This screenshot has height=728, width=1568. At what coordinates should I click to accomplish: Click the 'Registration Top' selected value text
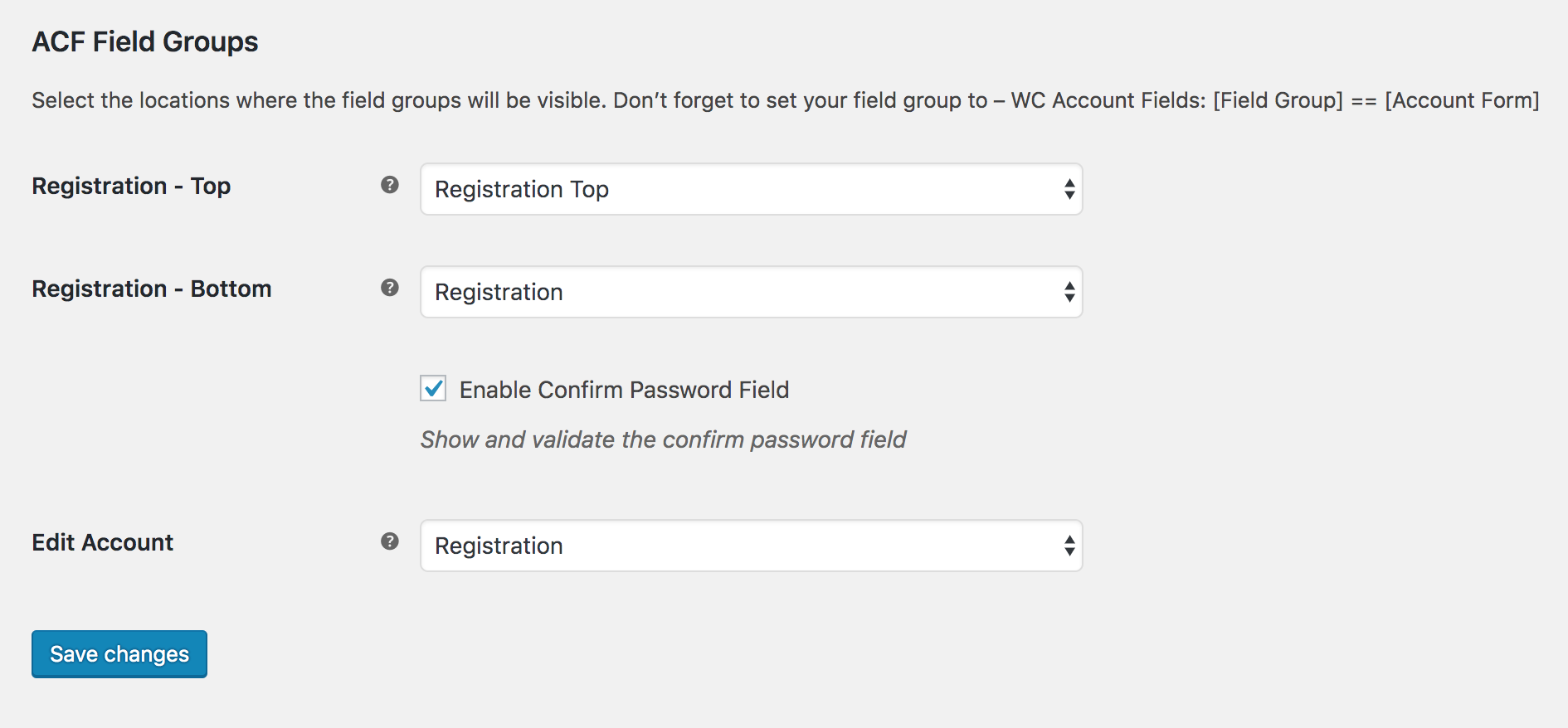point(522,190)
